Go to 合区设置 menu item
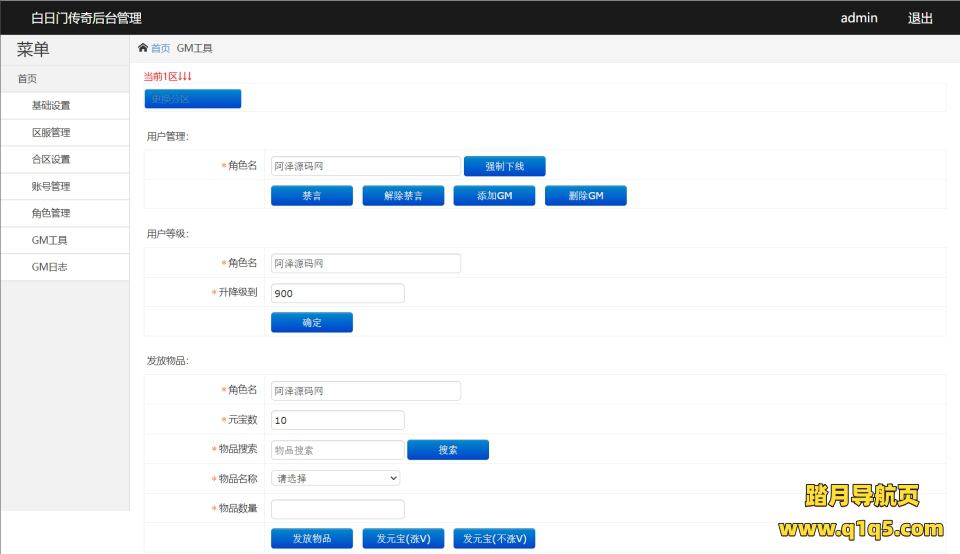960x554 pixels. tap(51, 160)
